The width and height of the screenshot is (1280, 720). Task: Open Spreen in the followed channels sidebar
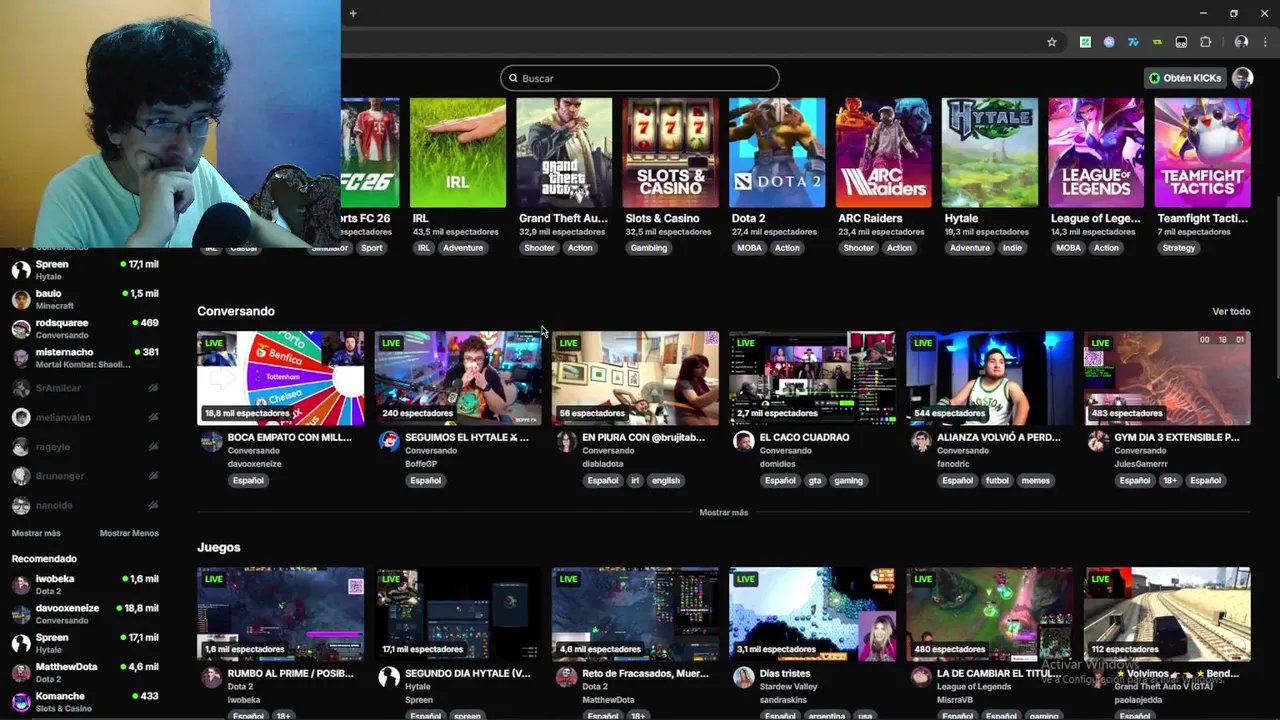click(85, 270)
